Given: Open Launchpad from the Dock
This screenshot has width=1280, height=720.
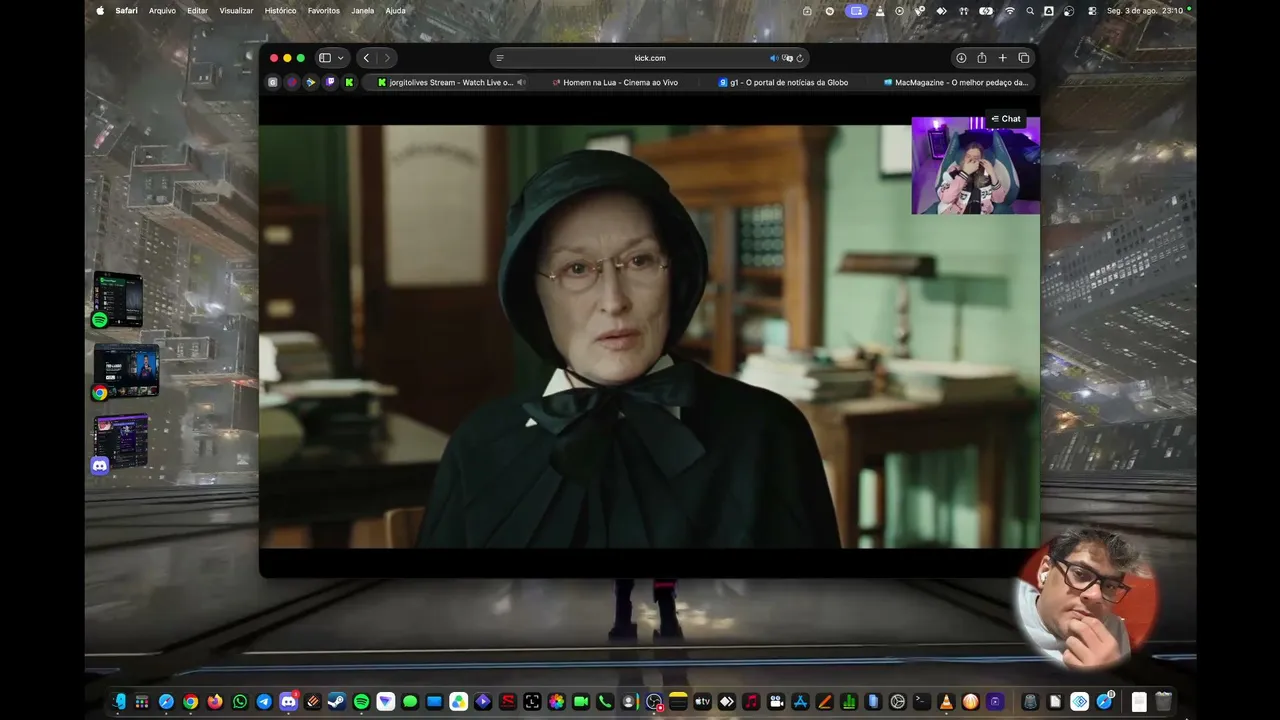Looking at the screenshot, I should click(142, 702).
